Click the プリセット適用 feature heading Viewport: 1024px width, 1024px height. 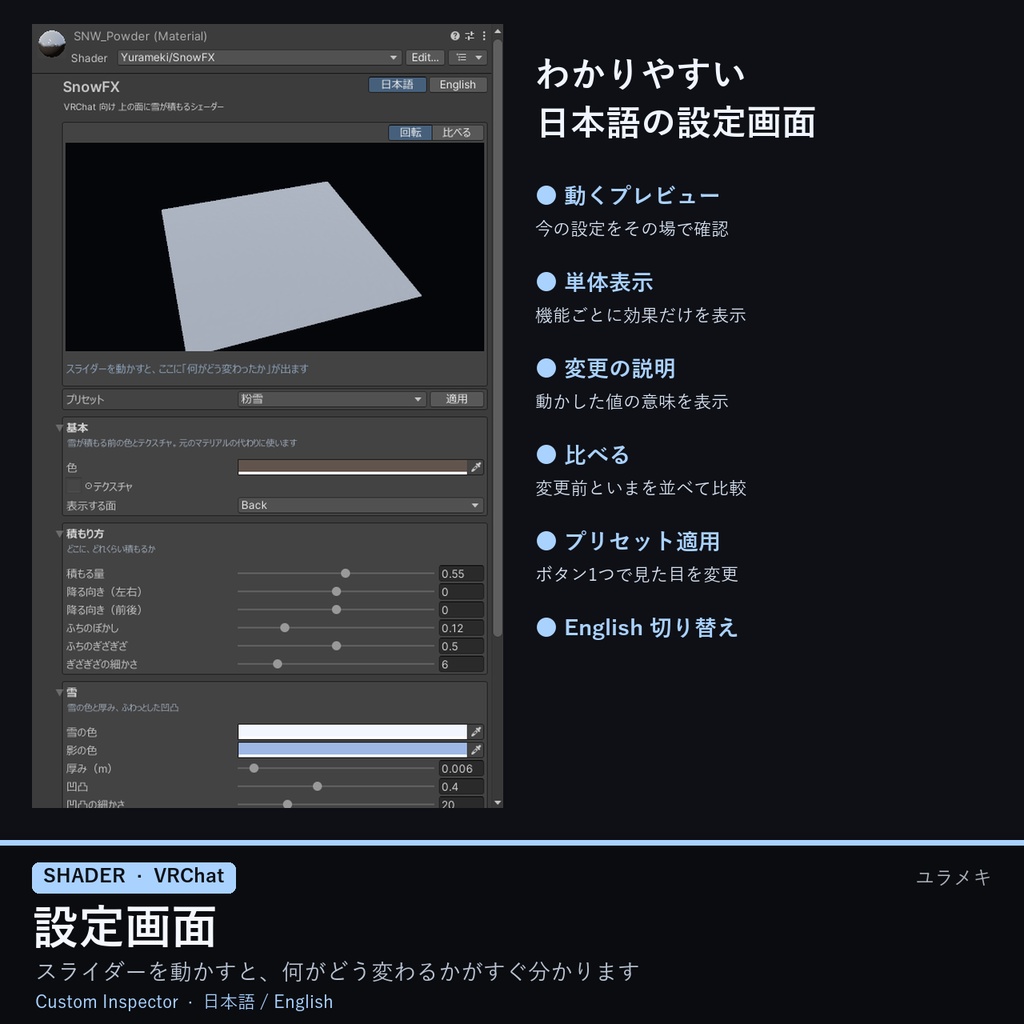coord(641,541)
